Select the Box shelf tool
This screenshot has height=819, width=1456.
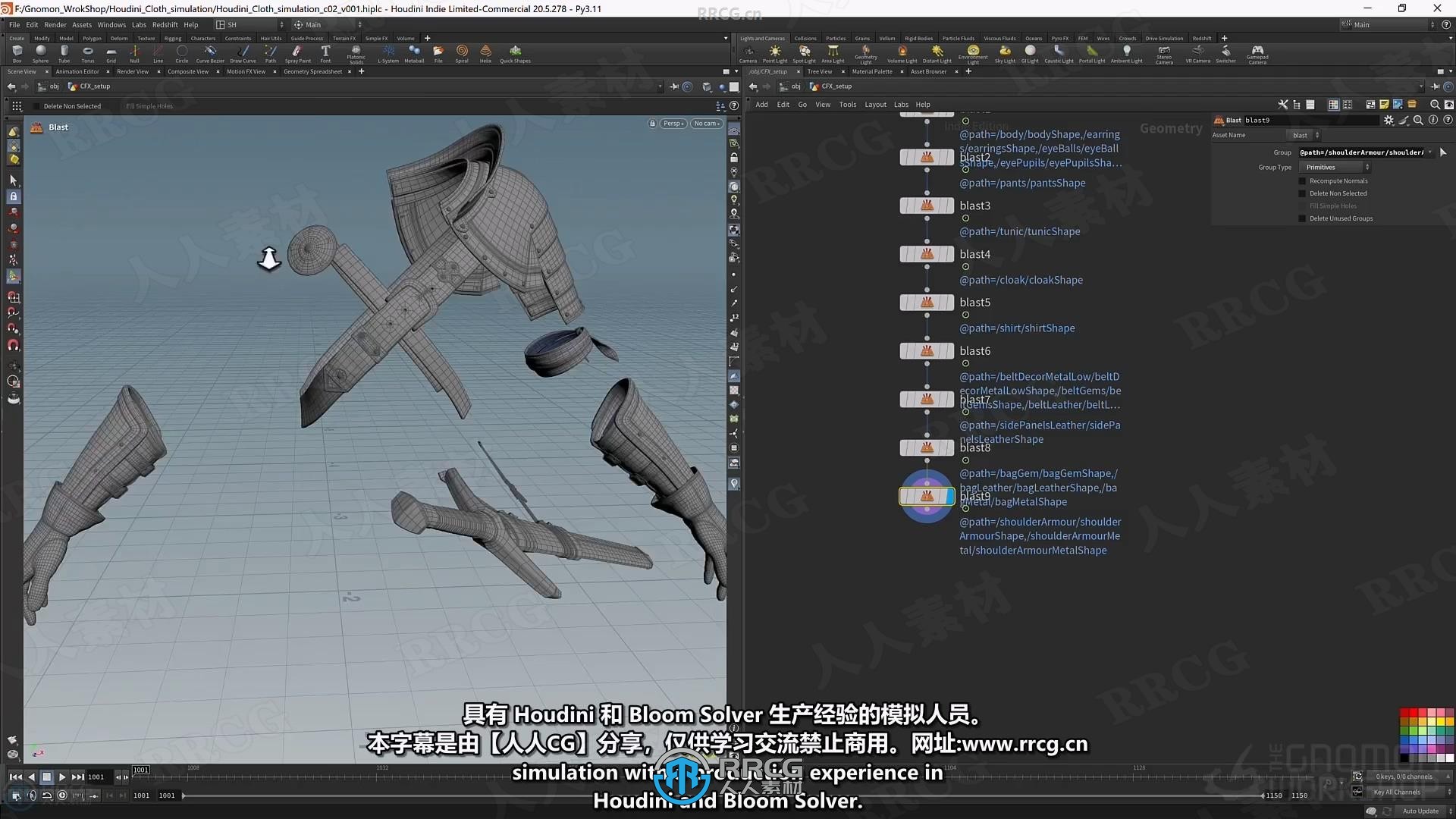pos(17,54)
